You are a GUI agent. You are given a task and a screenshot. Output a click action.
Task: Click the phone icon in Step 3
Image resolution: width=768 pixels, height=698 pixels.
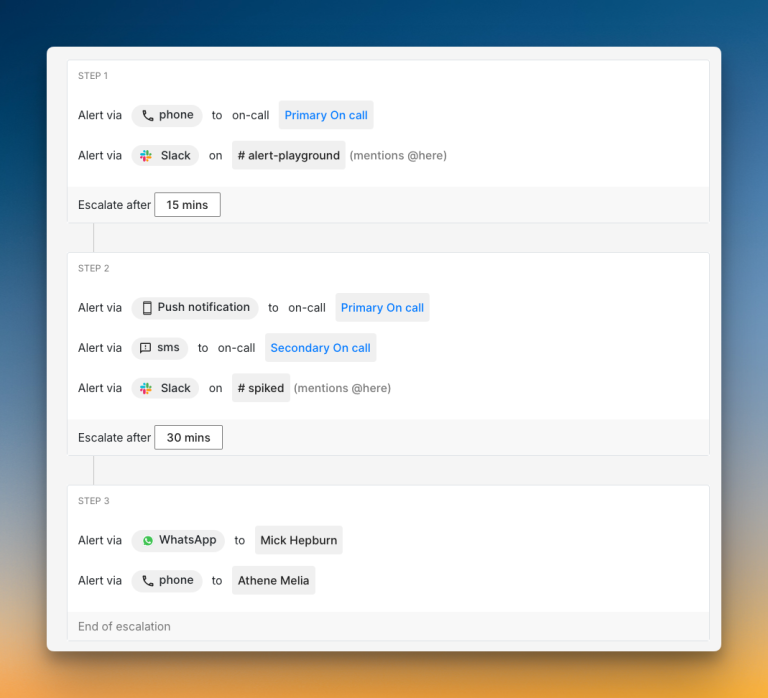[148, 581]
